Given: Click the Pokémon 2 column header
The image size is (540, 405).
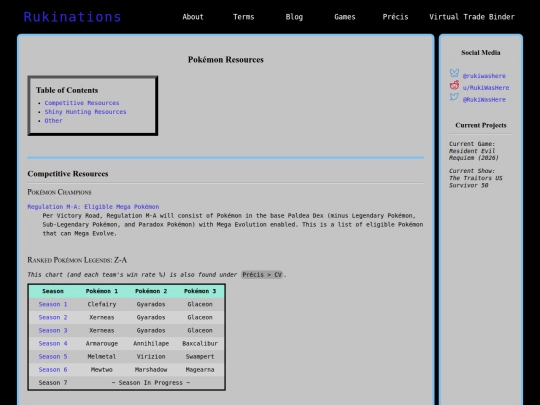Looking at the screenshot, I should 151,291.
